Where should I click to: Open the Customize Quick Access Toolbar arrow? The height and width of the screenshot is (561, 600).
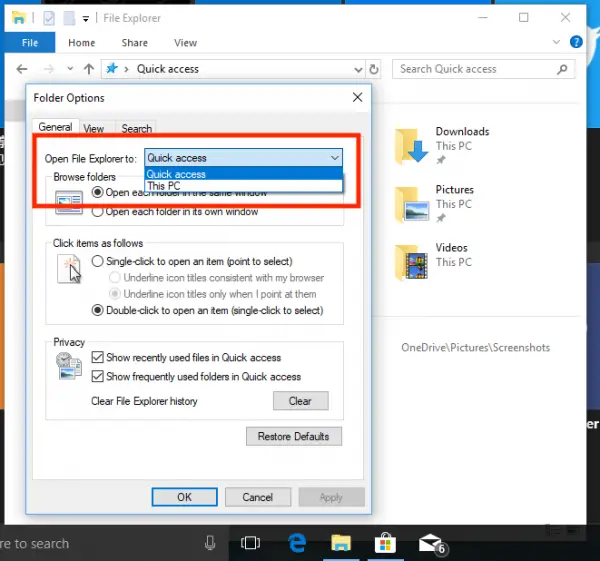coord(86,18)
